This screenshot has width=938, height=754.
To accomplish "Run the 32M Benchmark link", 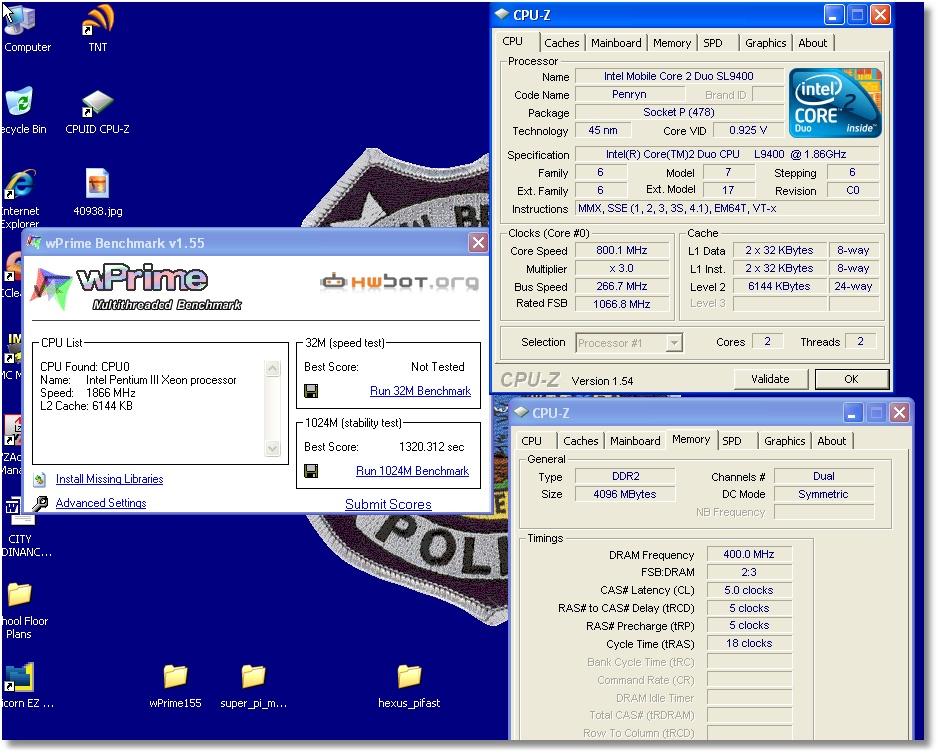I will (420, 391).
